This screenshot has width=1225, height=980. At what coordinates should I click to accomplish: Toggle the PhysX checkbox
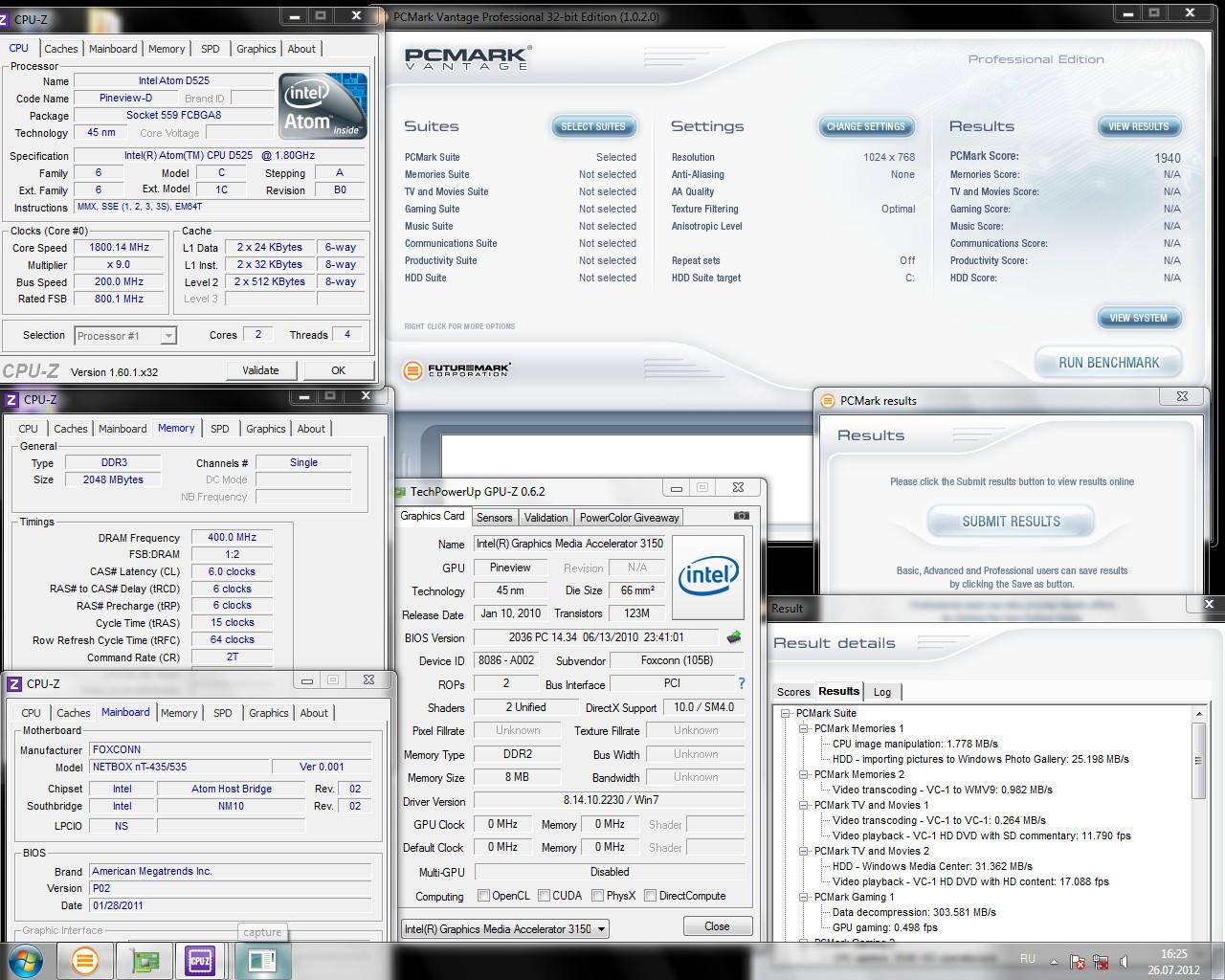pyautogui.click(x=597, y=896)
